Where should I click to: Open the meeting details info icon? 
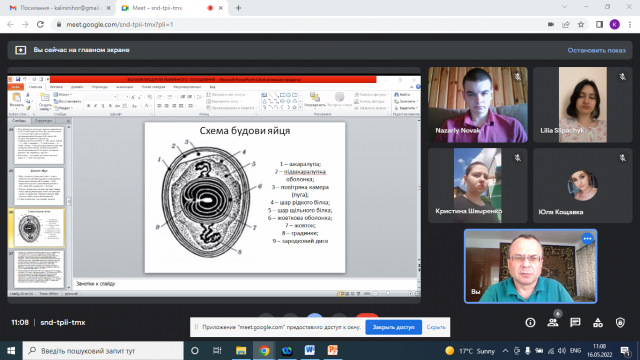click(530, 322)
